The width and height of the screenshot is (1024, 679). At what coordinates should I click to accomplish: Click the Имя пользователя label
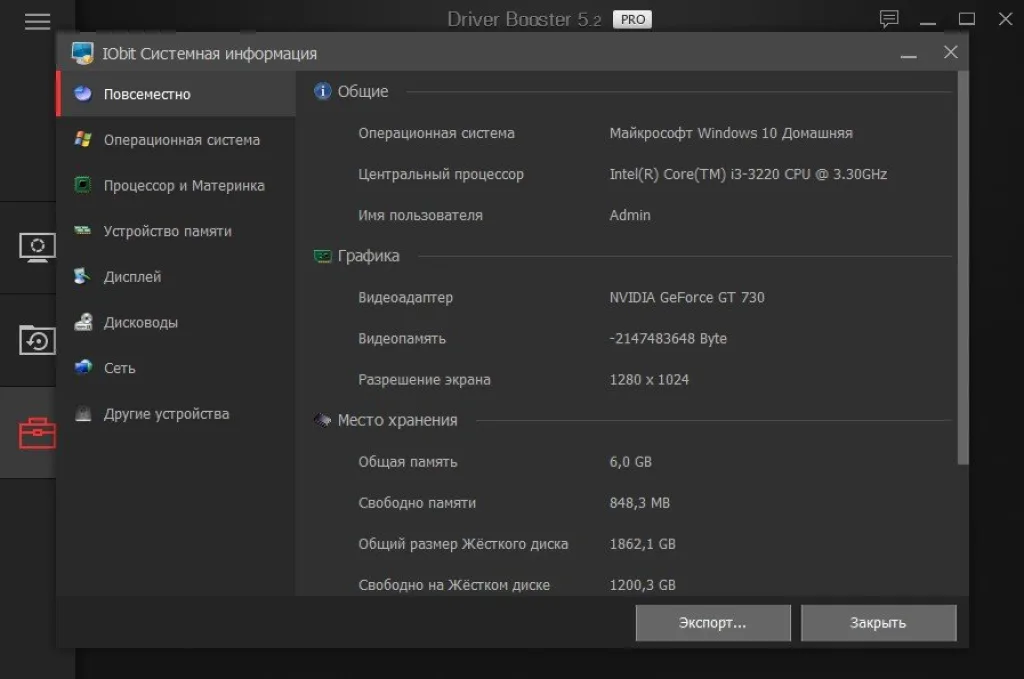[x=420, y=215]
